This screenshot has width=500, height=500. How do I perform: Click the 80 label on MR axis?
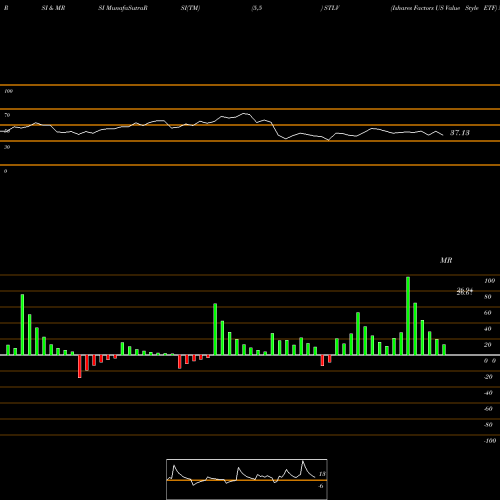coord(488,297)
